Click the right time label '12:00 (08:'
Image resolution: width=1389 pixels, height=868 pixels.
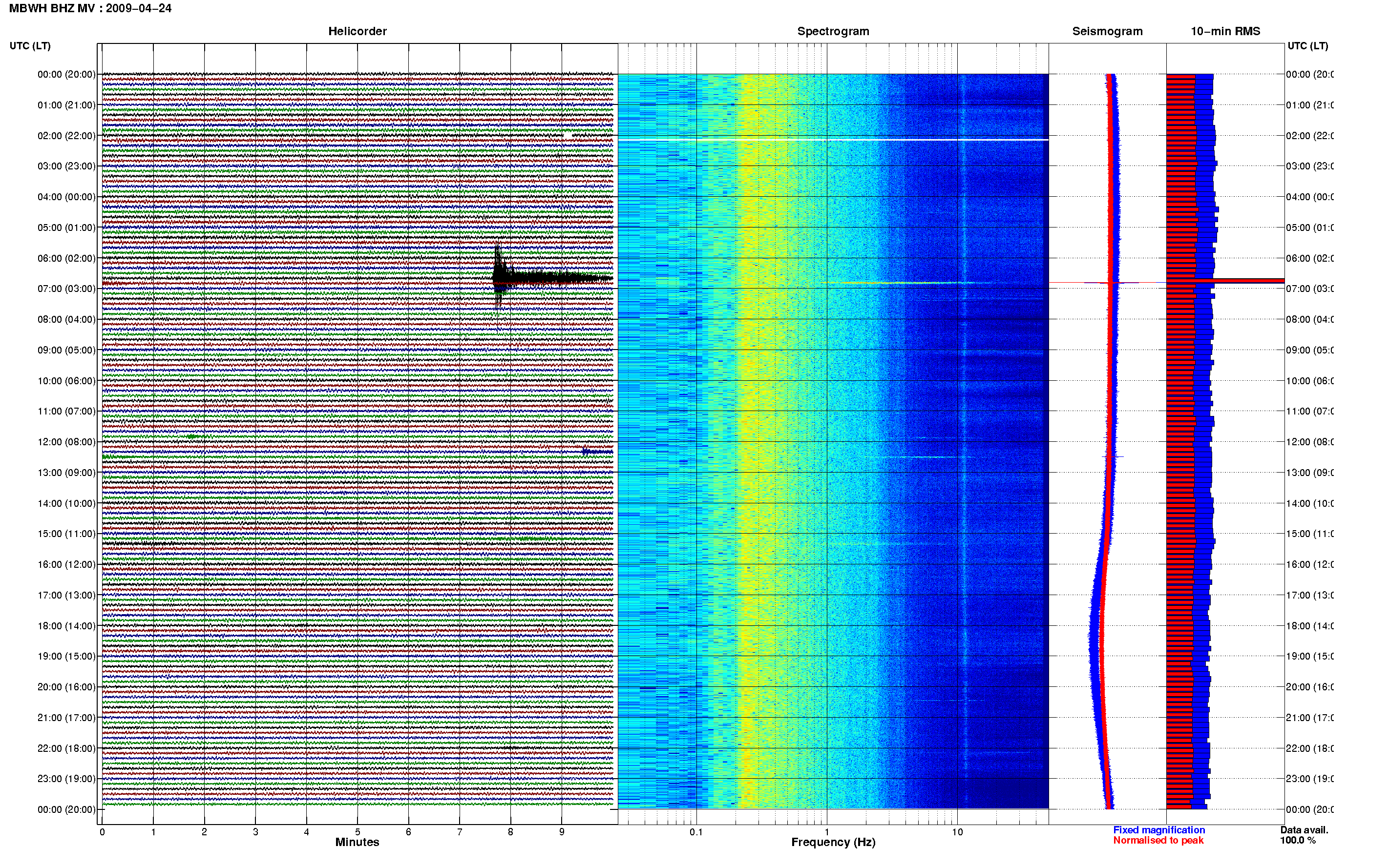point(1310,442)
